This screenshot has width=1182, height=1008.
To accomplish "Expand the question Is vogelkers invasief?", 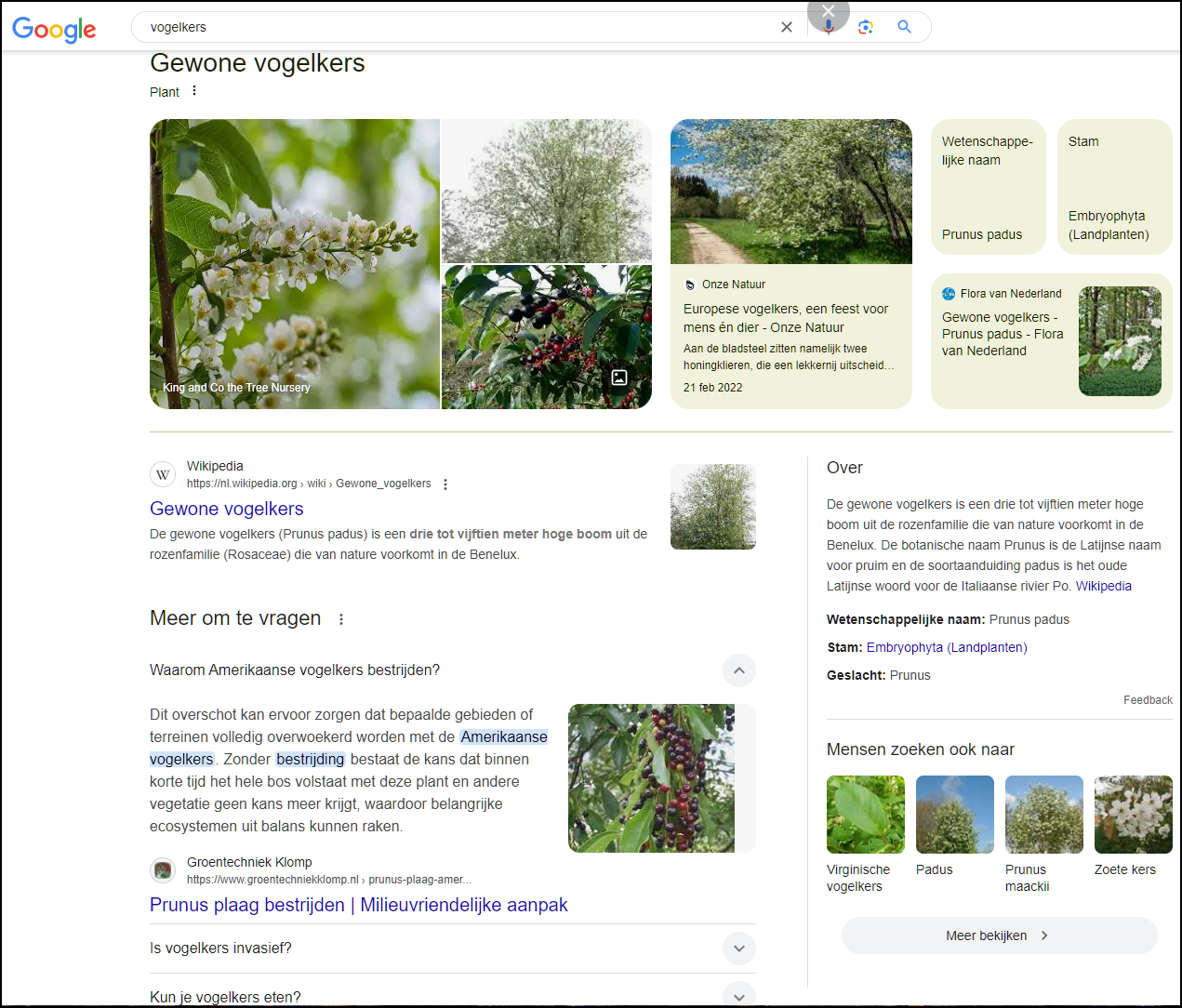I will click(x=738, y=948).
